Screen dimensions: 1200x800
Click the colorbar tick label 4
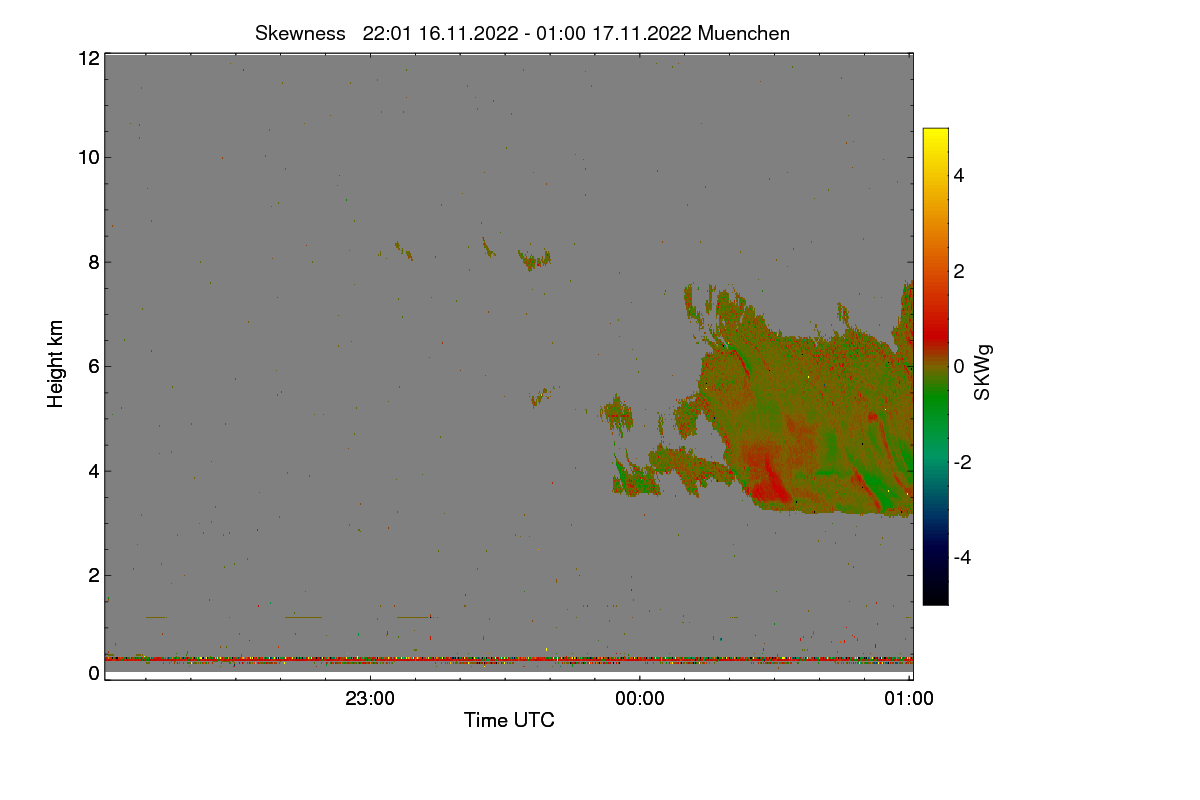click(959, 175)
